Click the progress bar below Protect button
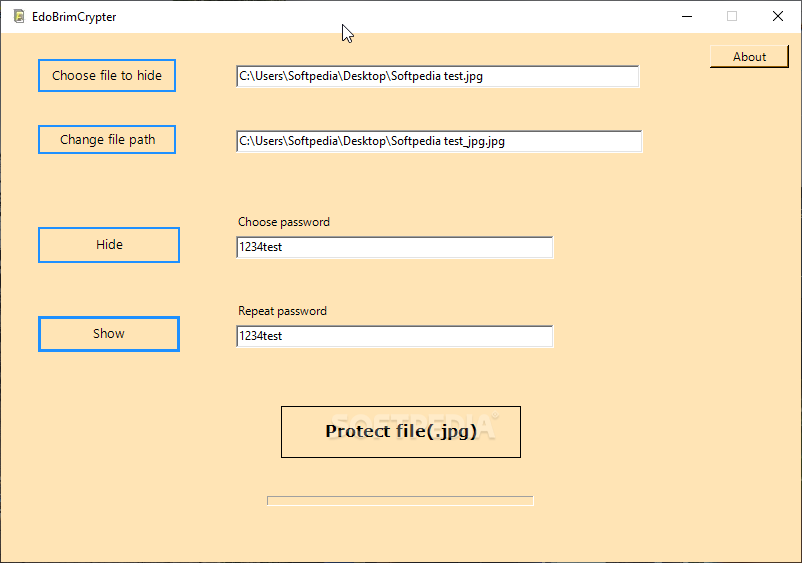 click(400, 501)
